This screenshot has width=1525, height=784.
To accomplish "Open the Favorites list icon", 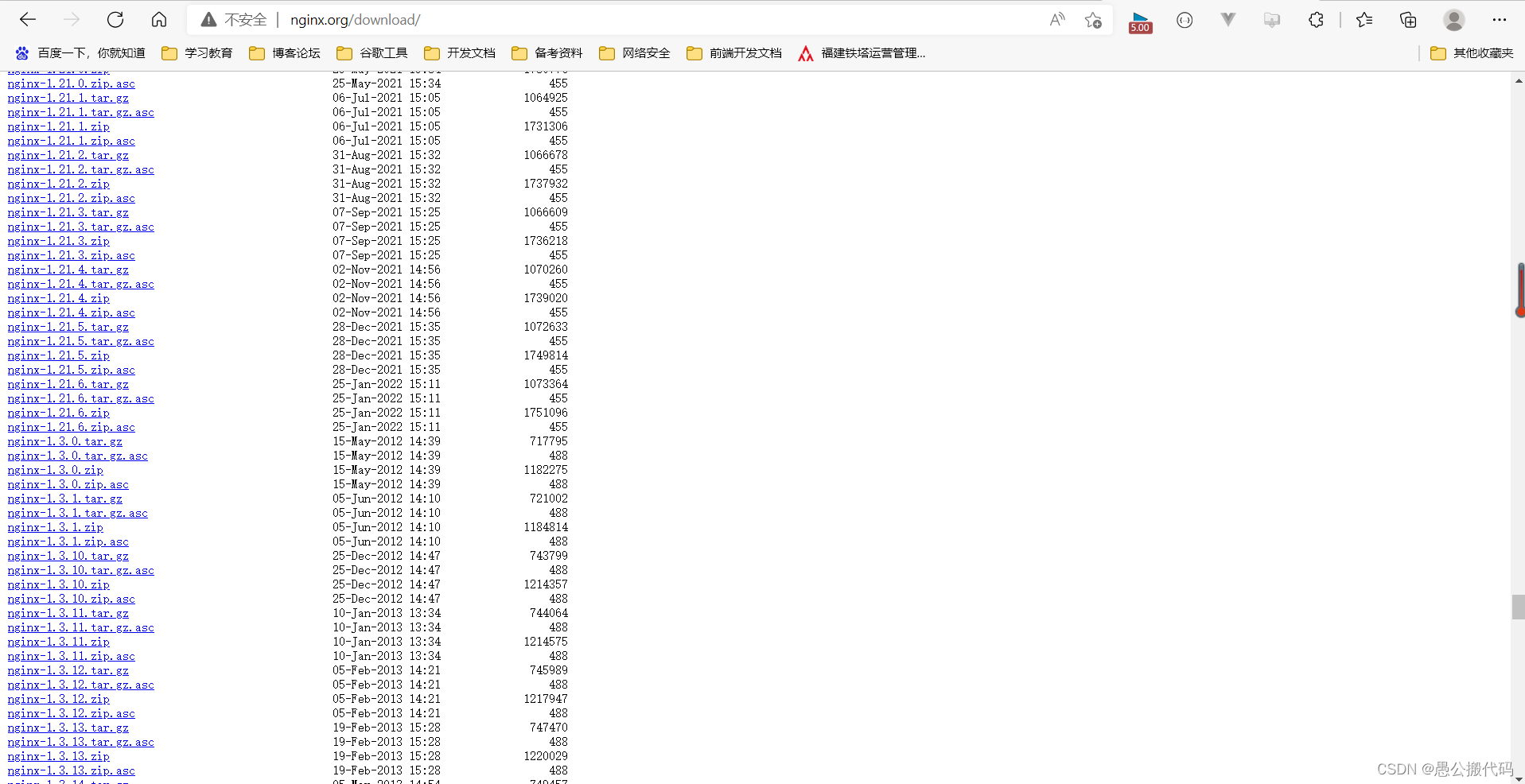I will coord(1364,20).
